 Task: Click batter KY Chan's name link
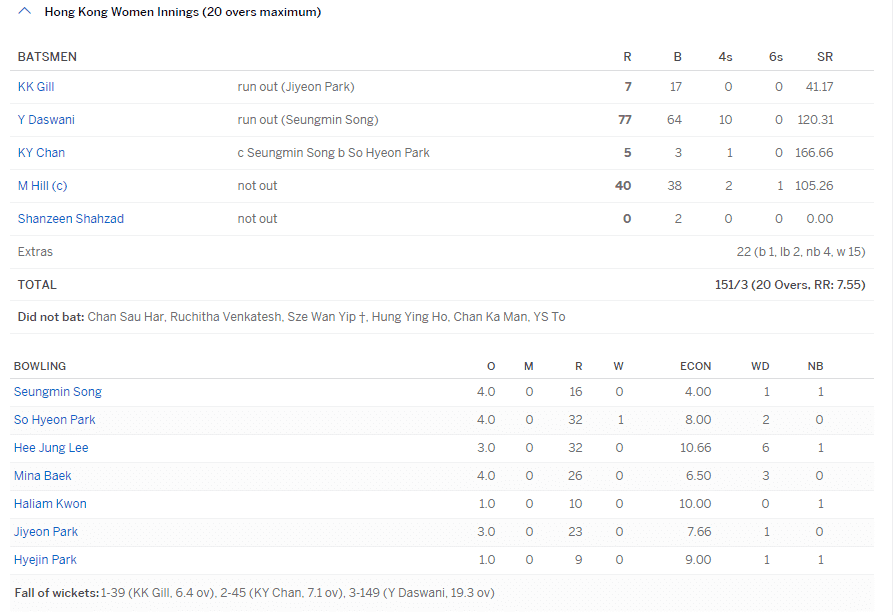[x=41, y=153]
